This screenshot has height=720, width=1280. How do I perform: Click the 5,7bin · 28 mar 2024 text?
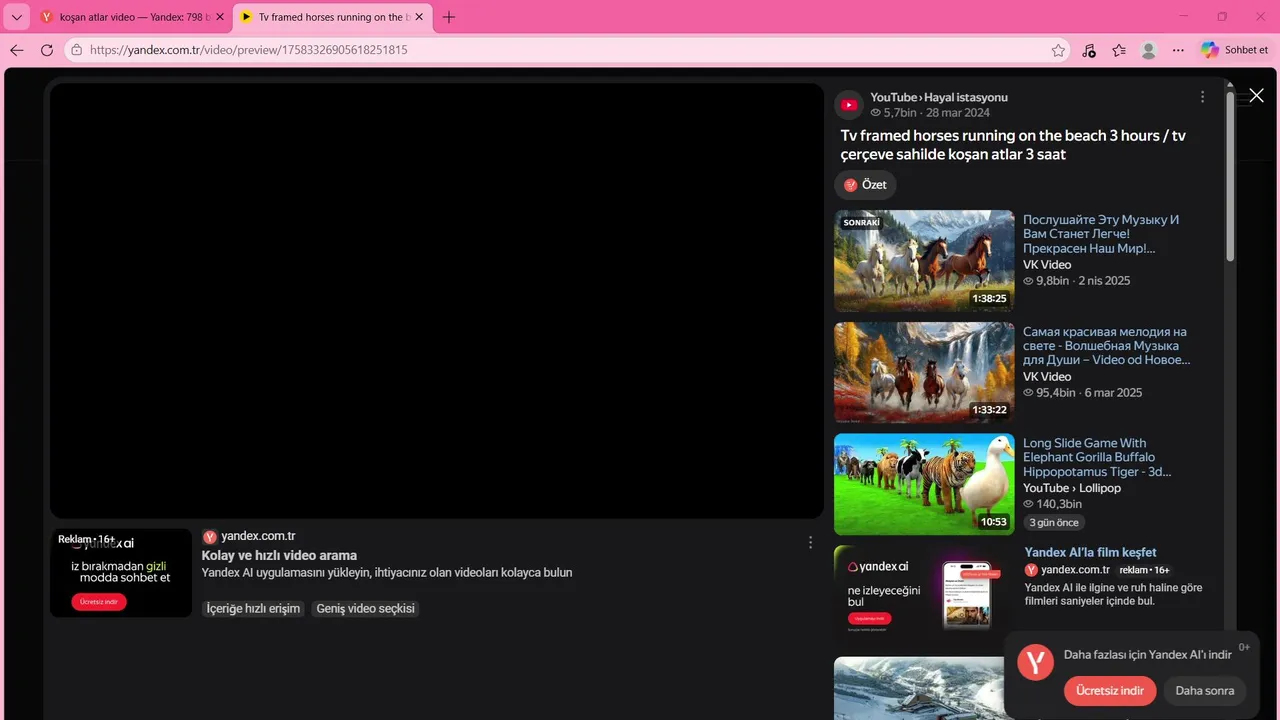[x=930, y=113]
